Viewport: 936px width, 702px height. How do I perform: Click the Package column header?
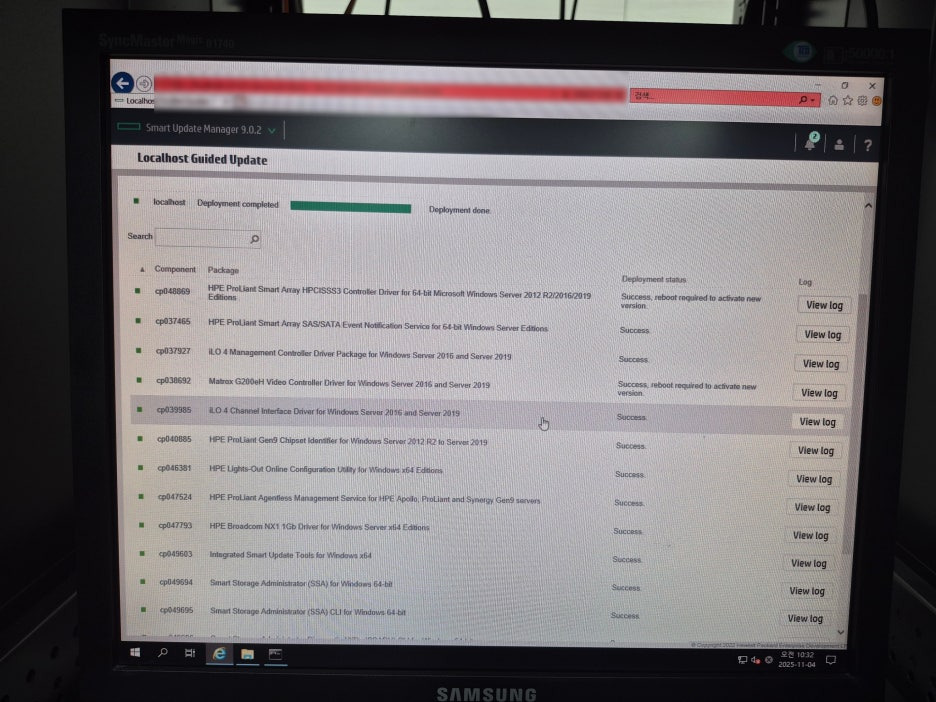[223, 270]
